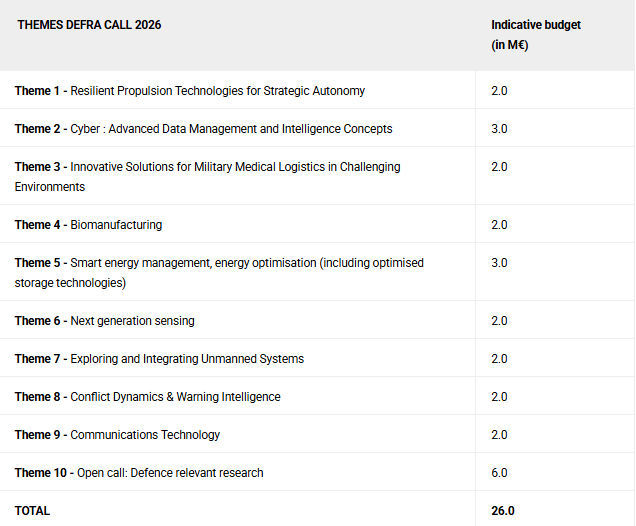The width and height of the screenshot is (636, 526).
Task: Click the TOTAL row label
Action: tap(32, 510)
